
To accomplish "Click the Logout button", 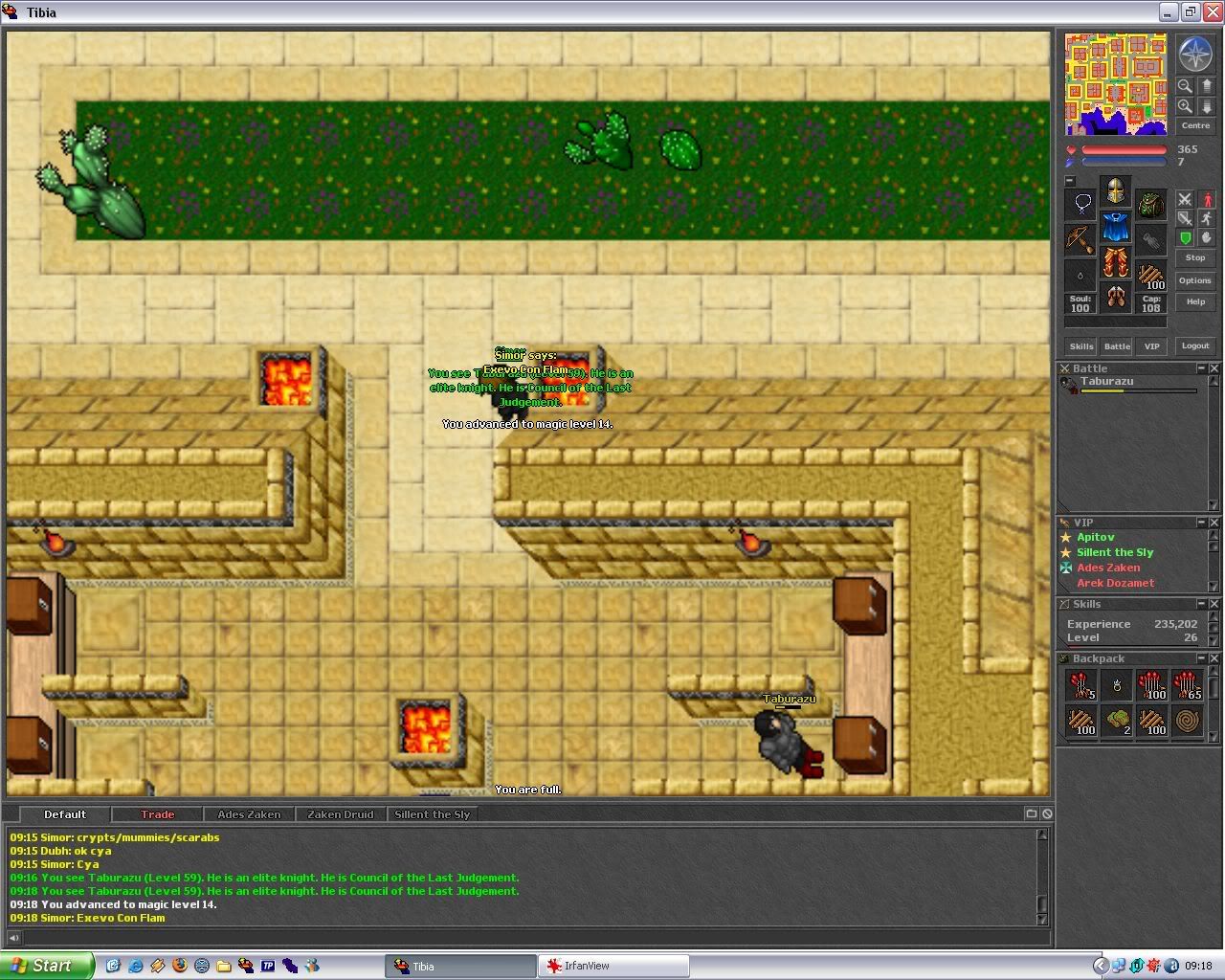I will tap(1195, 346).
